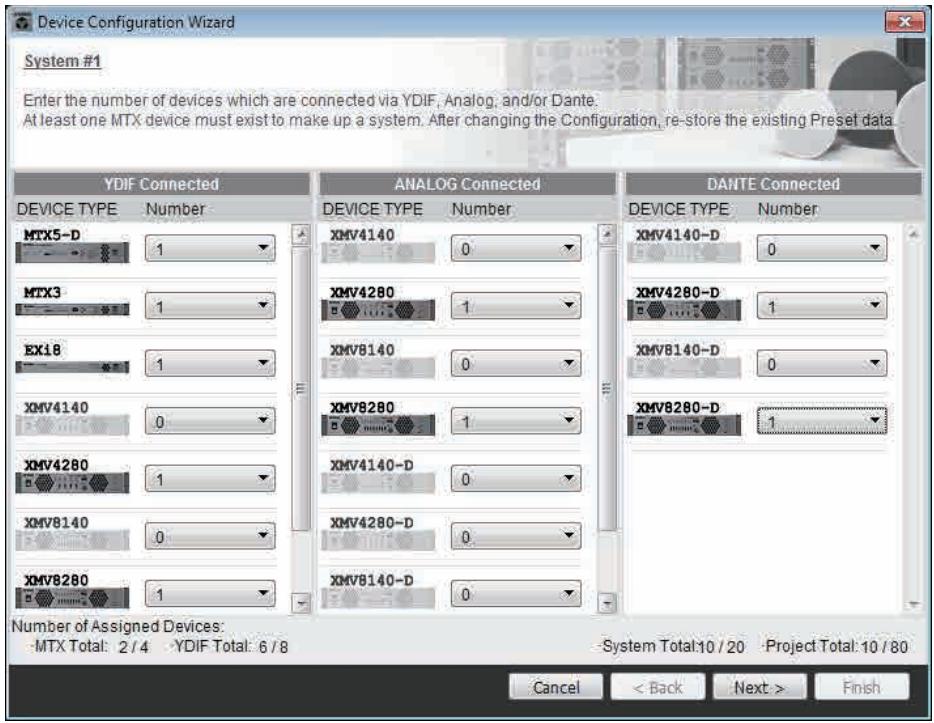Open EXi8 number dropdown in YDIF column
The image size is (934, 723).
[210, 364]
